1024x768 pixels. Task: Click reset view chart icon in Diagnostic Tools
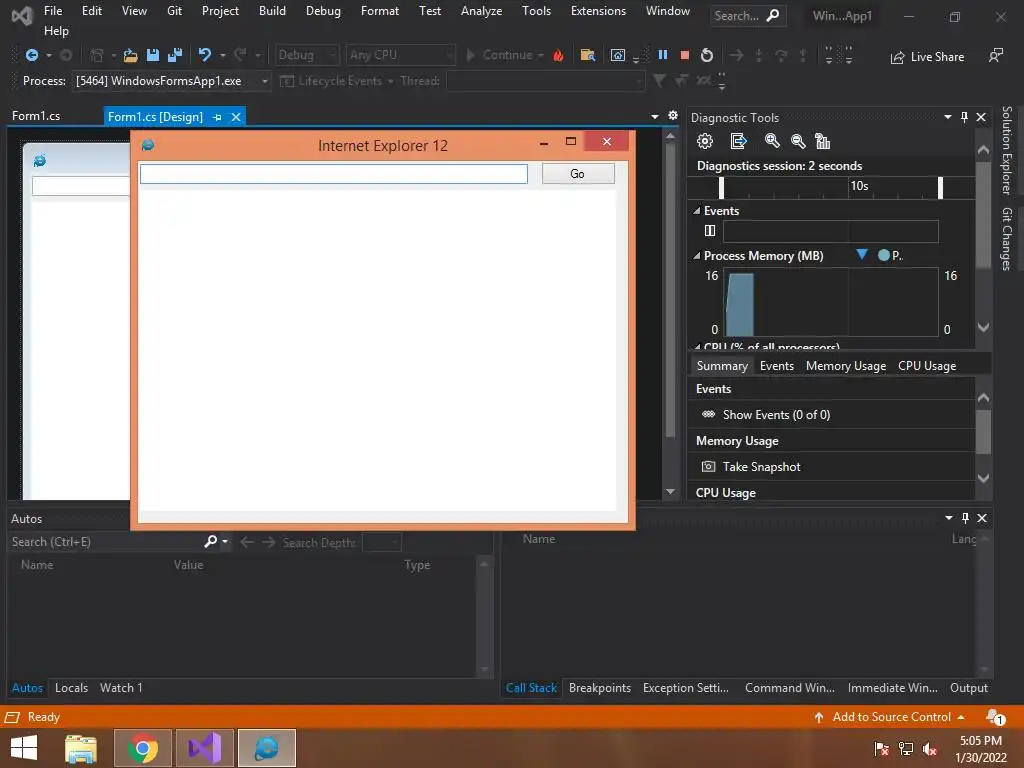pyautogui.click(x=822, y=141)
